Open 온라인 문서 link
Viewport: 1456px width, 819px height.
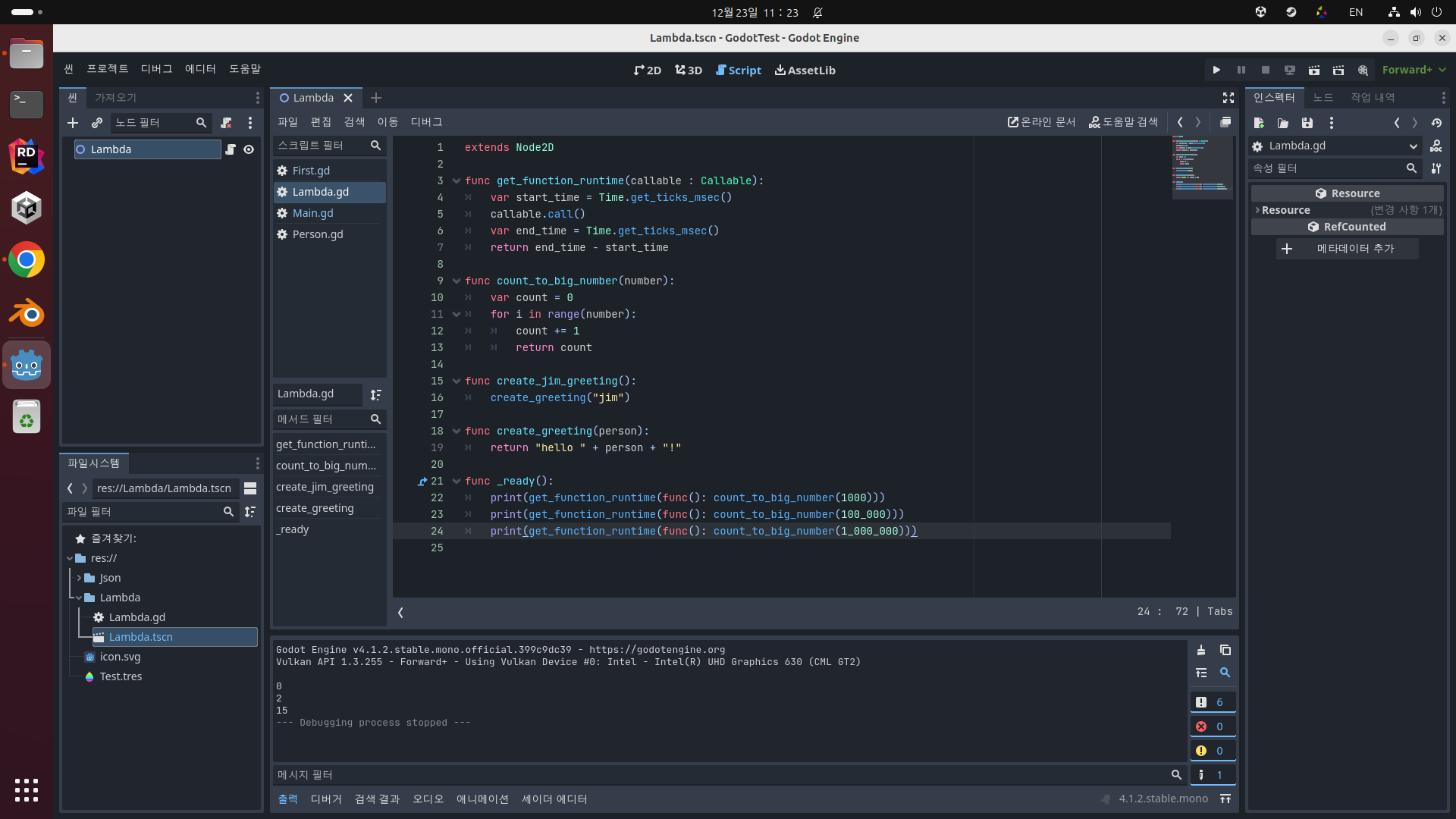1041,122
